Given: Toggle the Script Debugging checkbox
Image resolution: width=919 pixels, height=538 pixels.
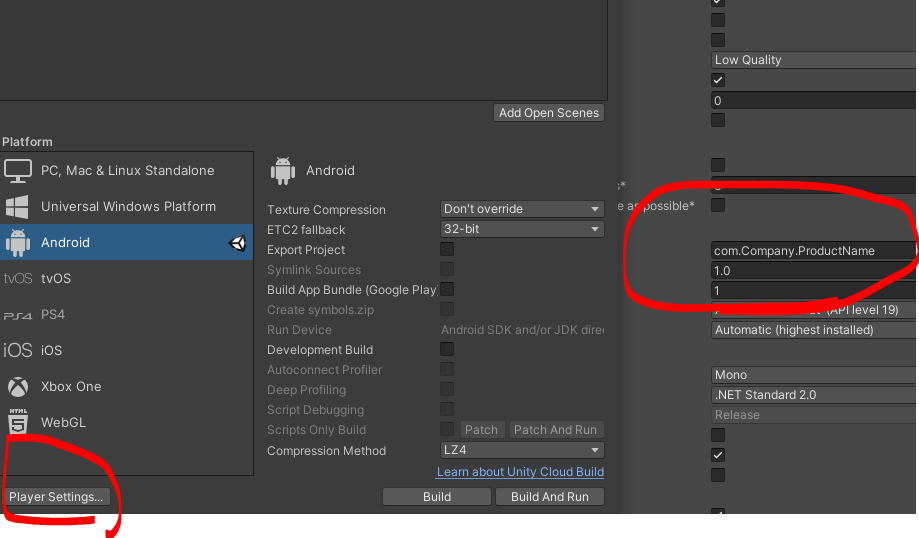Looking at the screenshot, I should (x=447, y=409).
